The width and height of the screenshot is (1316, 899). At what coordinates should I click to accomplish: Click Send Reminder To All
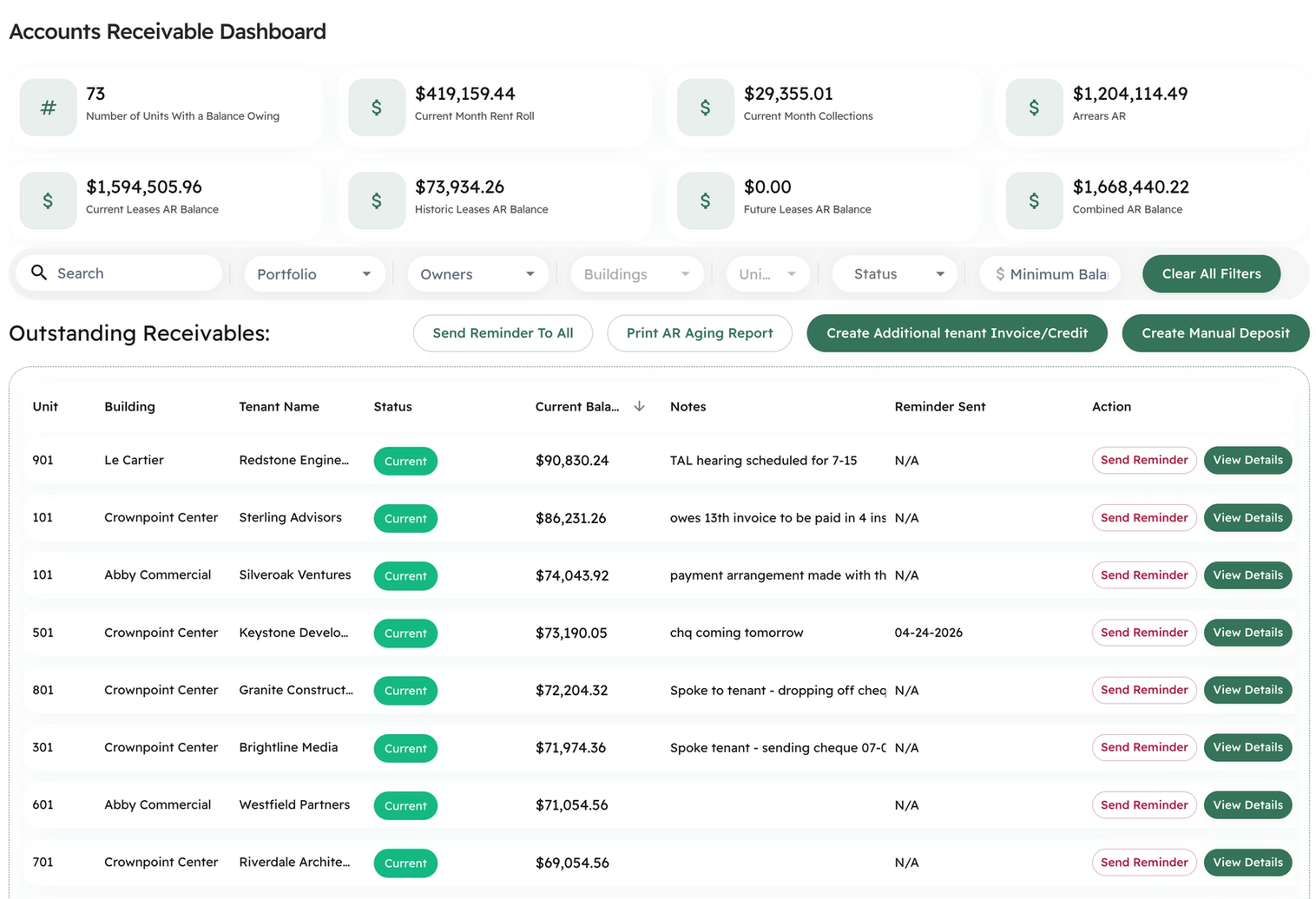[x=503, y=333]
